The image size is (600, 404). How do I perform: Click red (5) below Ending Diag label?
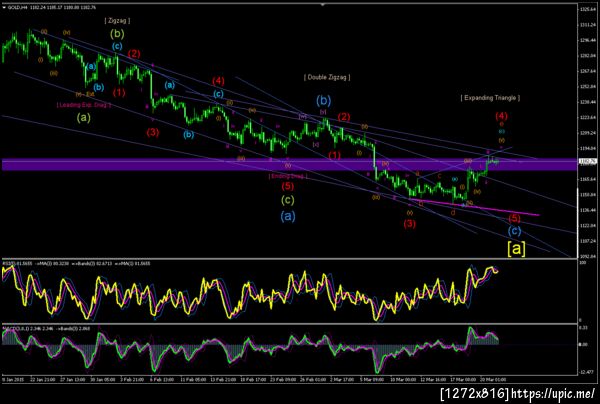288,186
